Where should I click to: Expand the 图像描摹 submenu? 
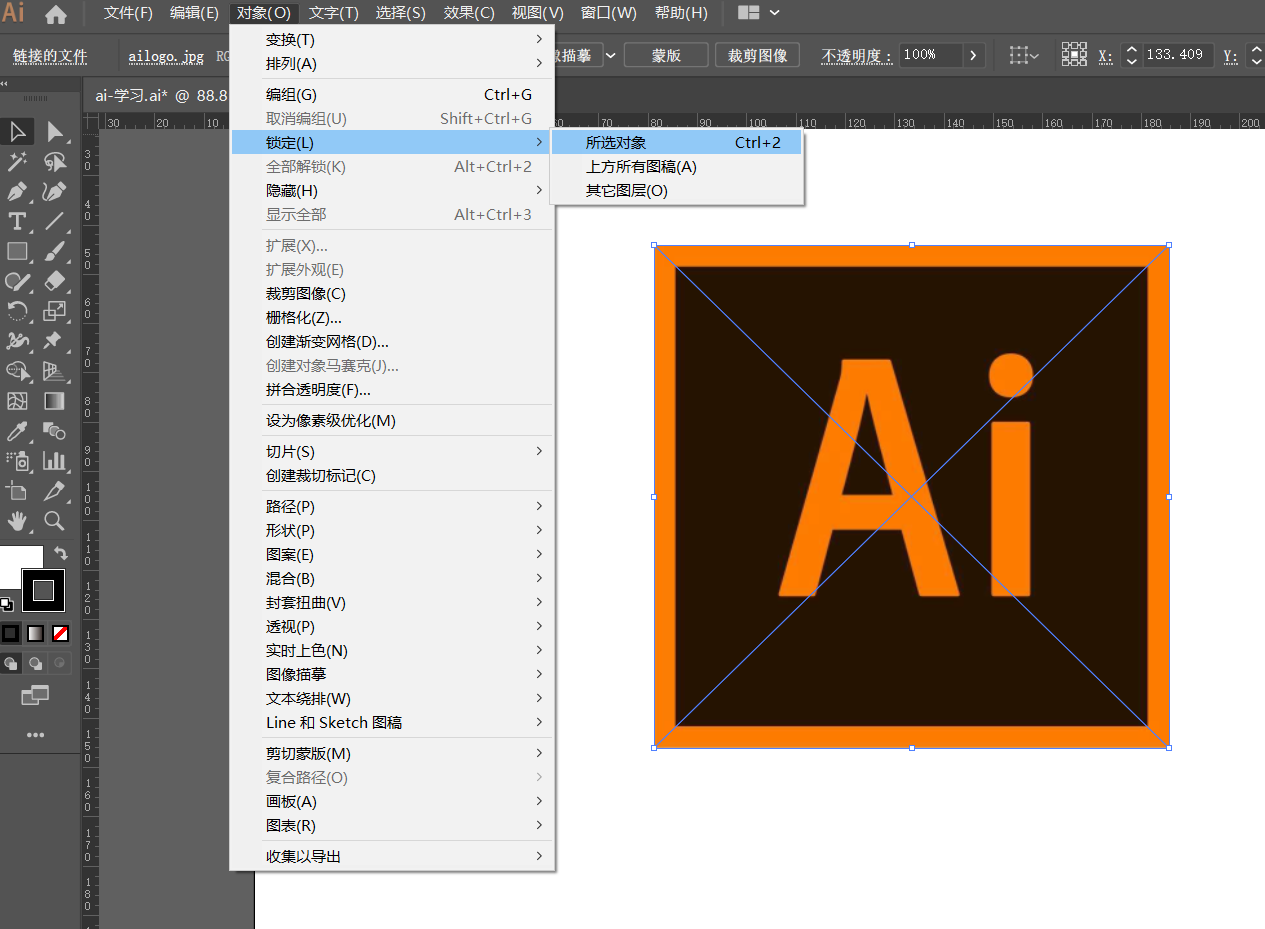point(392,675)
